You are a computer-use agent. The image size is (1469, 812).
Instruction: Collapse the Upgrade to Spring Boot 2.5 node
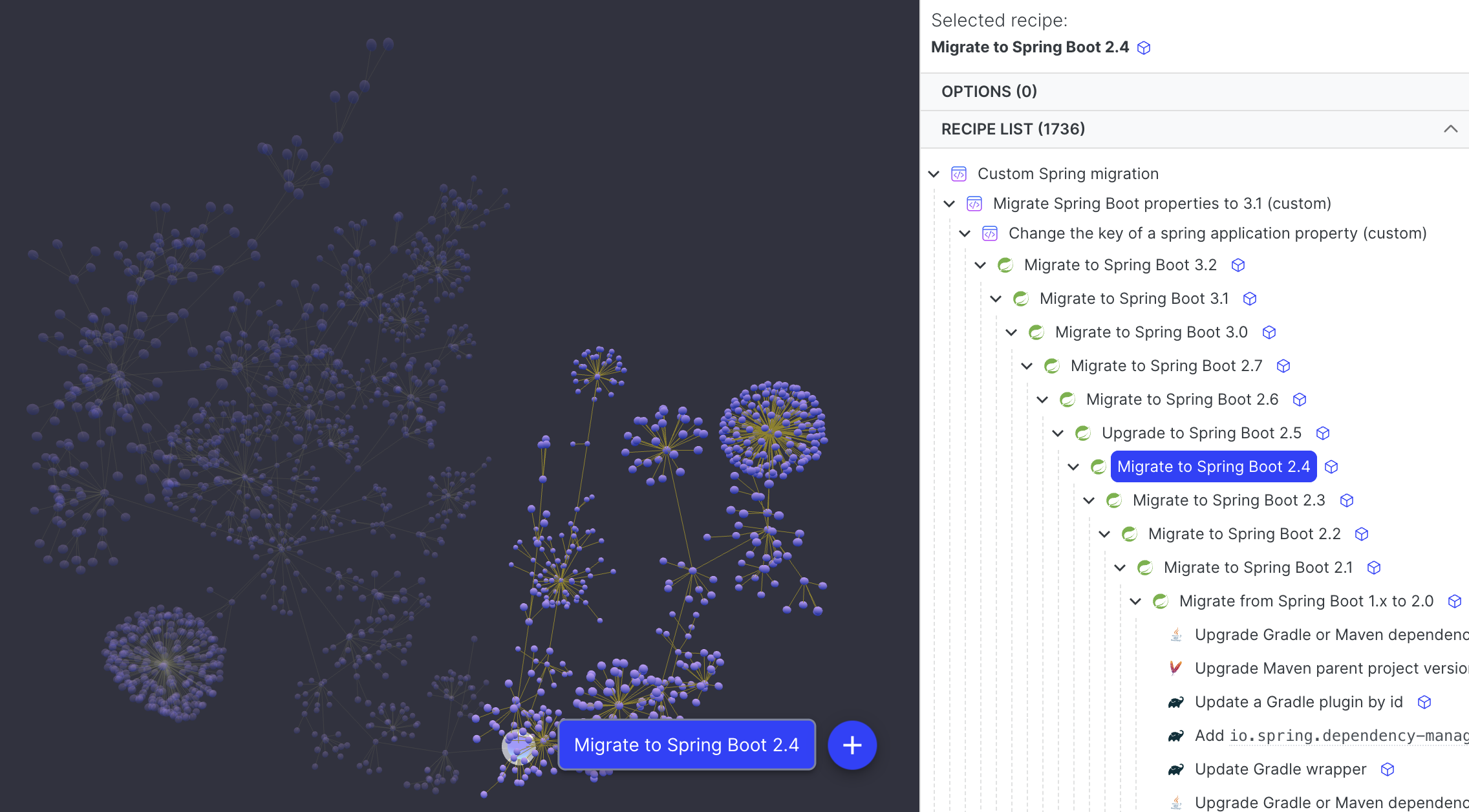coord(1058,433)
